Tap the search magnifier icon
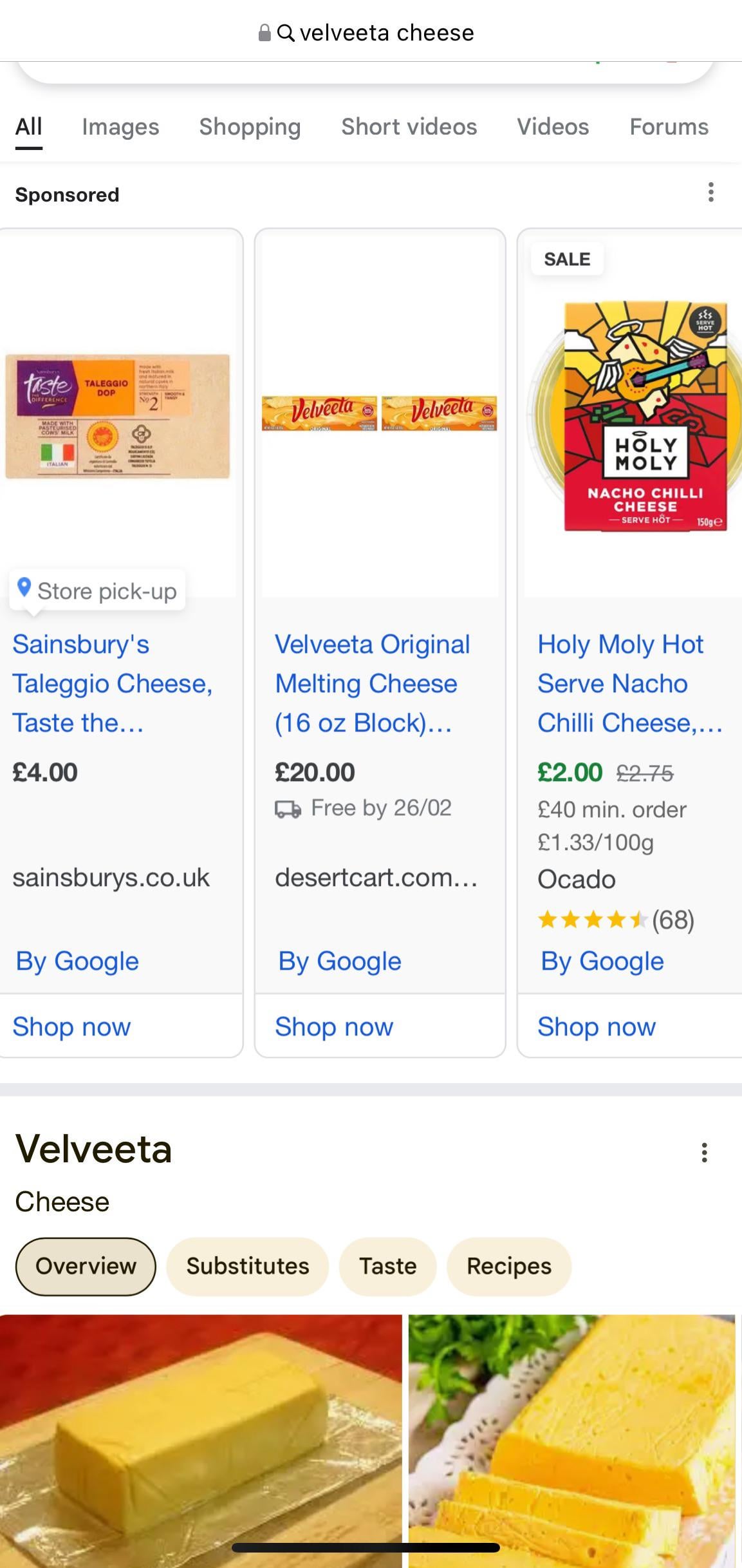The height and width of the screenshot is (1568, 742). [x=286, y=33]
